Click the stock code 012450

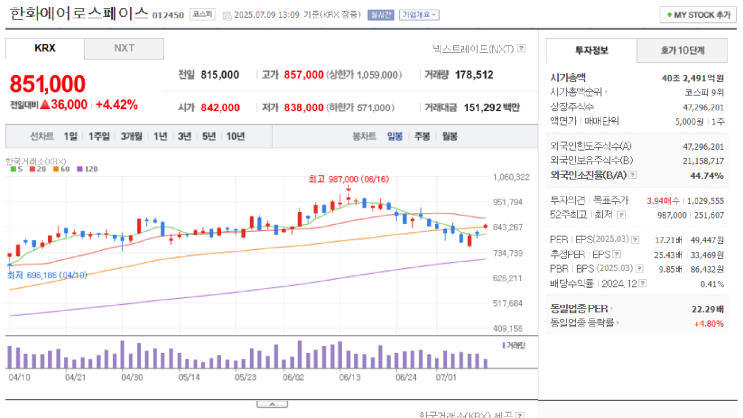[x=168, y=15]
